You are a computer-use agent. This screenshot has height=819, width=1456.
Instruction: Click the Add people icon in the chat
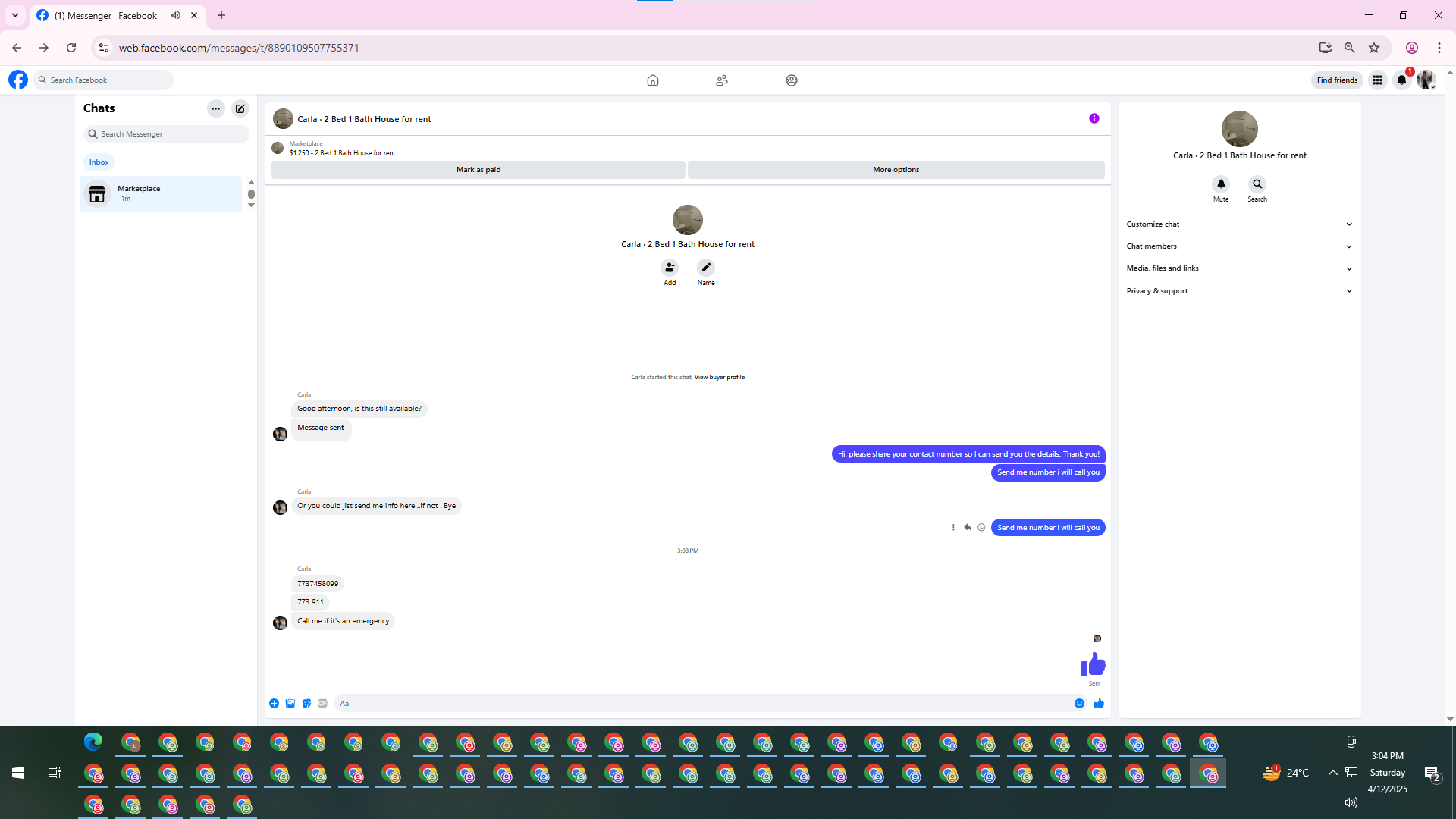click(x=670, y=268)
